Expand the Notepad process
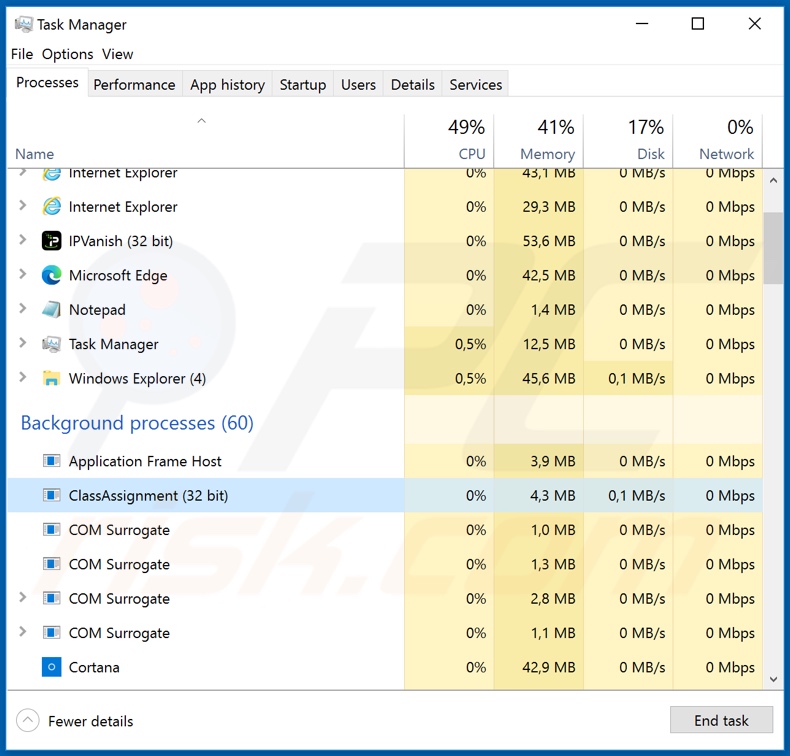Viewport: 790px width, 756px height. click(x=22, y=308)
